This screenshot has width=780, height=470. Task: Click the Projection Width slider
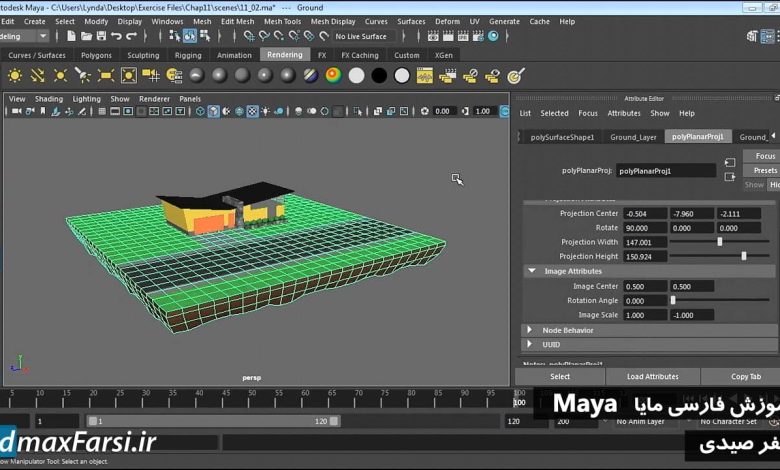coord(720,242)
